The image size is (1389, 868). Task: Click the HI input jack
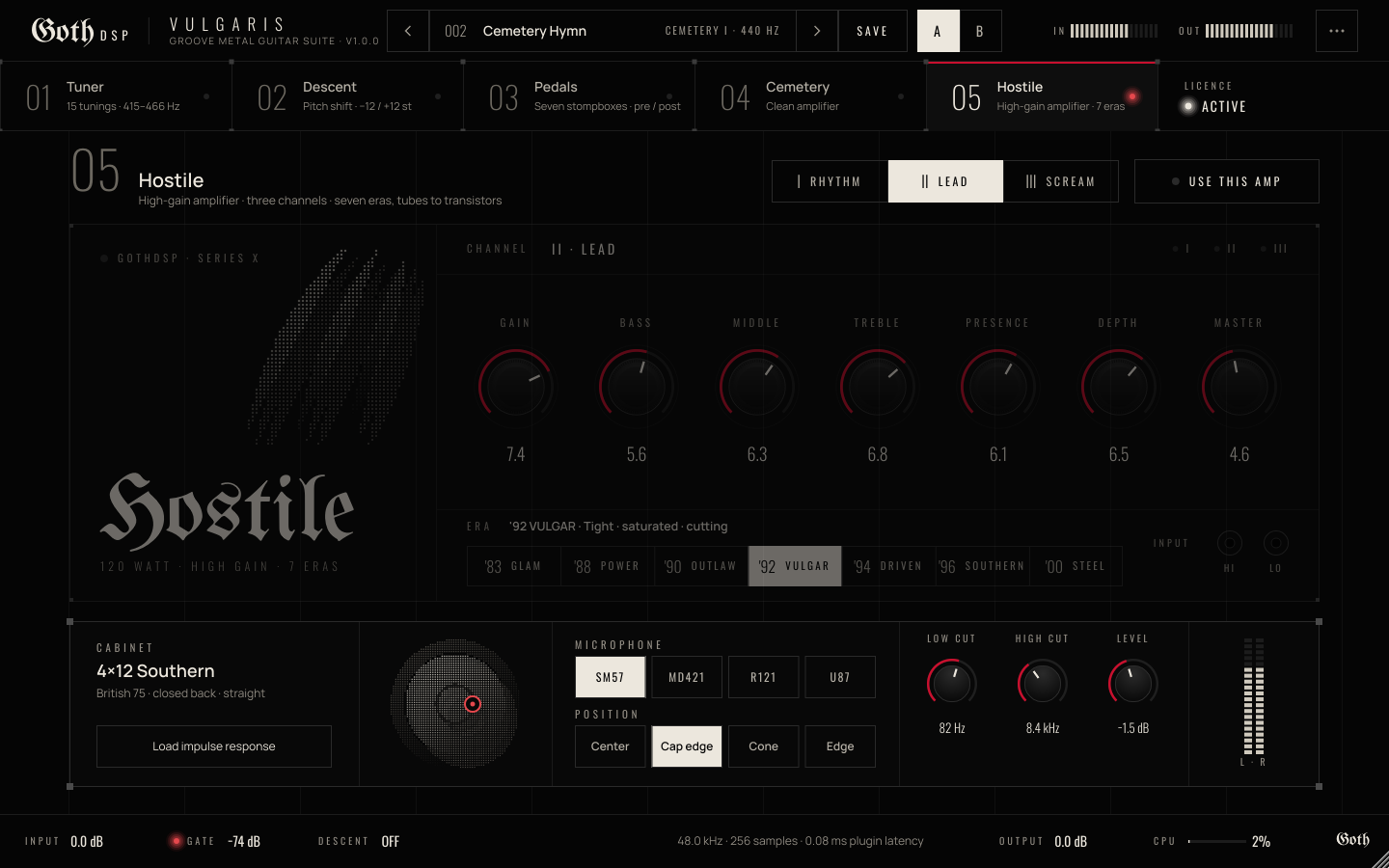[x=1229, y=543]
